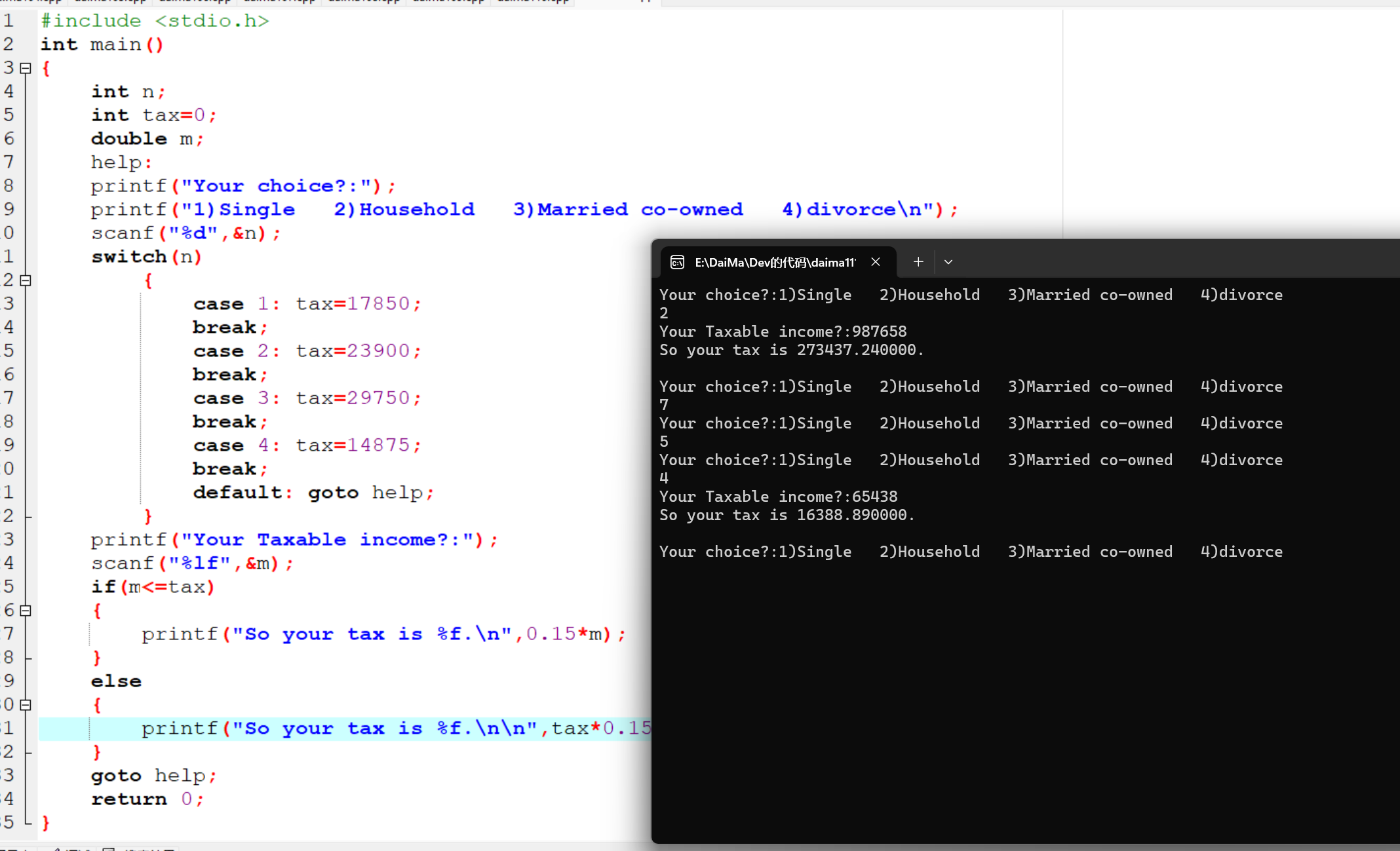Collapse the if block fold marker
This screenshot has width=1400, height=851.
26,611
